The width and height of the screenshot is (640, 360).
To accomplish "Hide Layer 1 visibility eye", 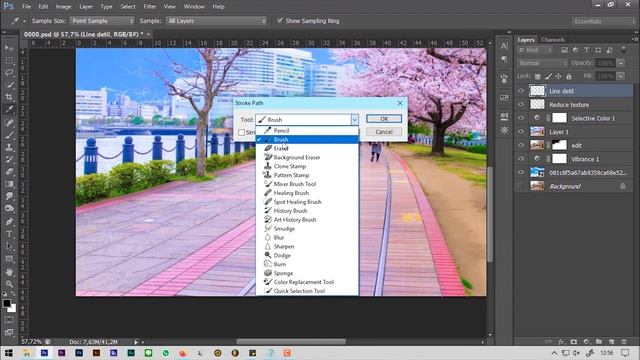I will (521, 131).
